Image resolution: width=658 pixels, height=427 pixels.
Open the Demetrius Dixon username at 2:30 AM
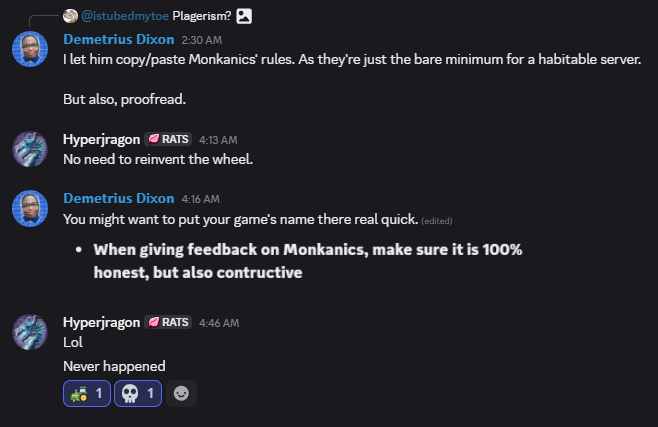pyautogui.click(x=118, y=40)
